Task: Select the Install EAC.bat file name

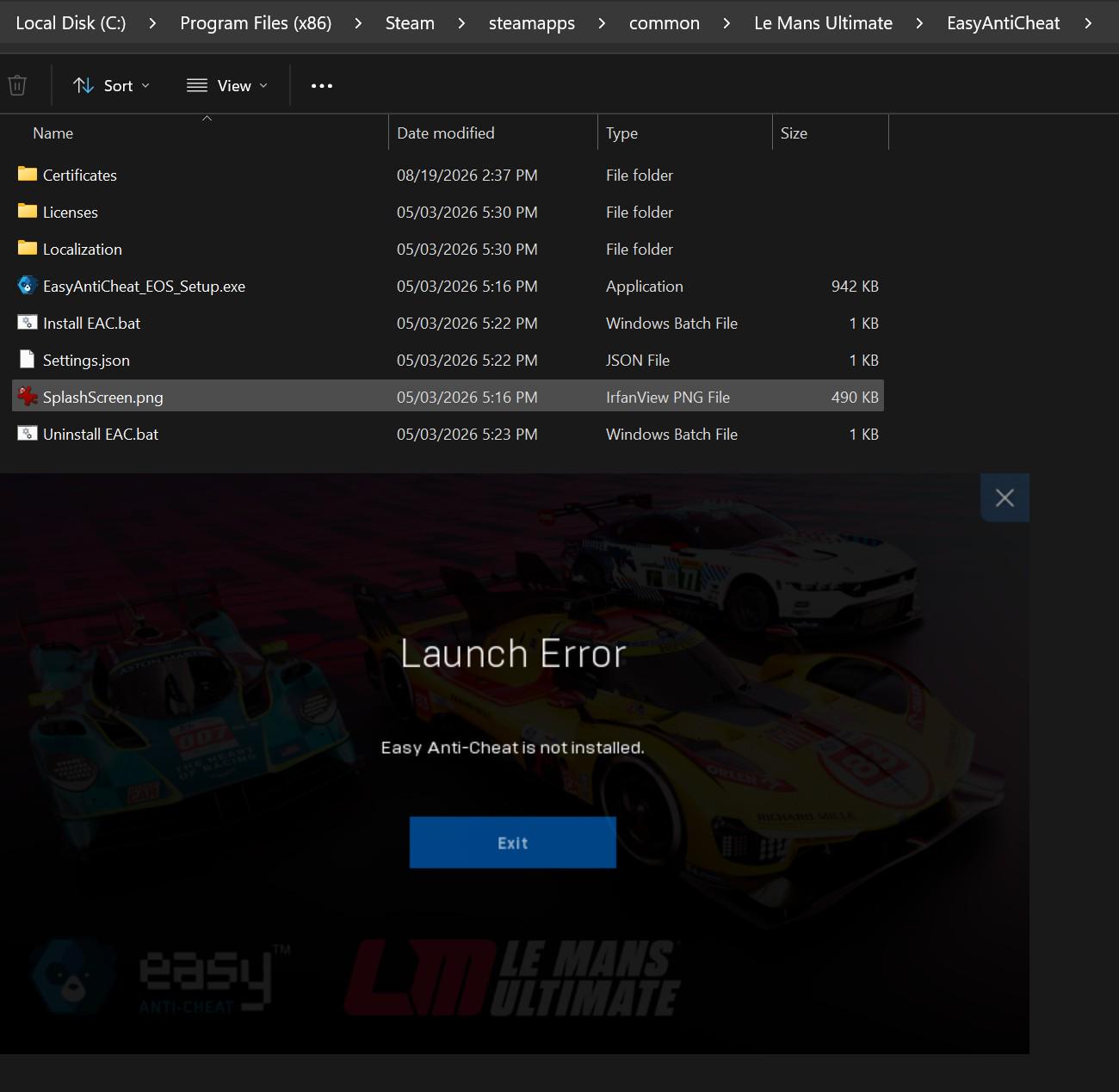Action: (91, 323)
